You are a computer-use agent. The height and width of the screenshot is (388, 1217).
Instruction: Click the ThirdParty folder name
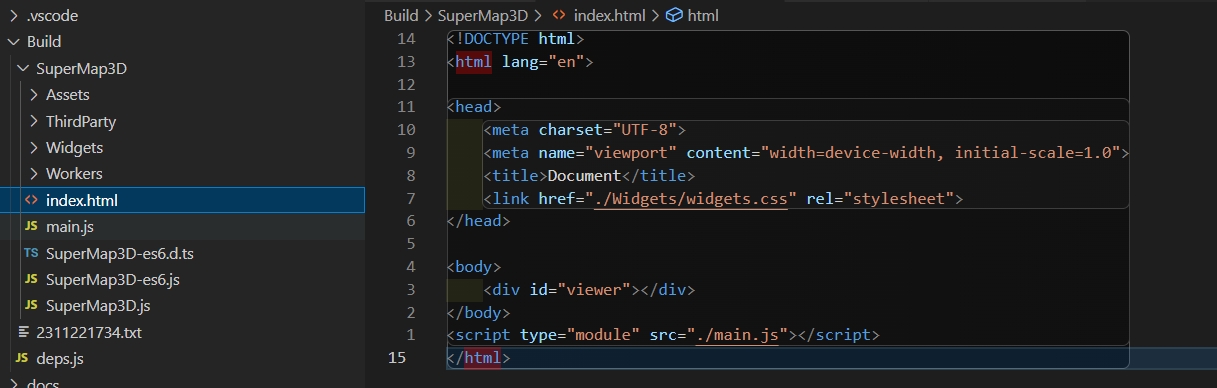point(81,122)
